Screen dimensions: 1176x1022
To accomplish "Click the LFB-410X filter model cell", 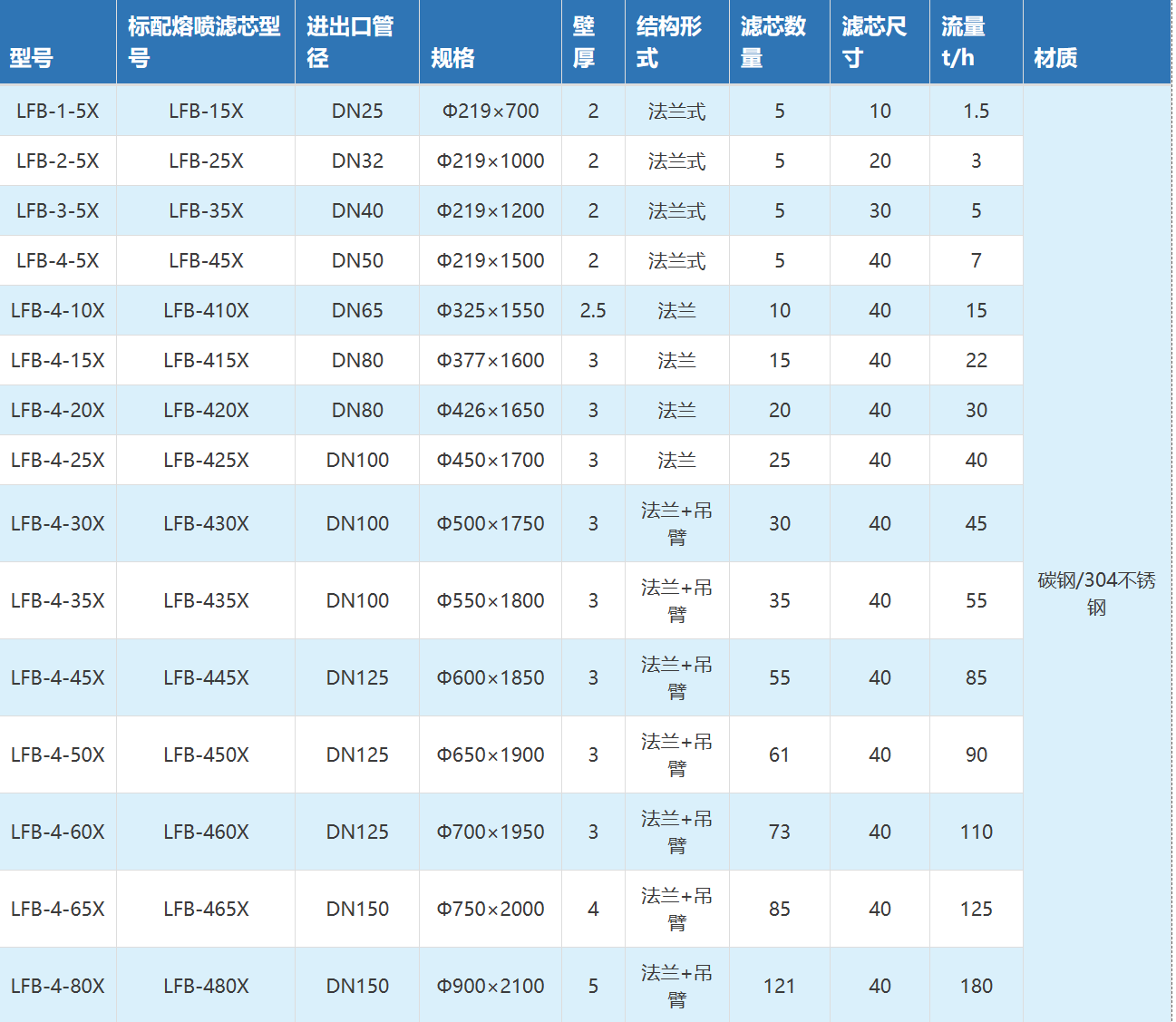I will (x=206, y=310).
